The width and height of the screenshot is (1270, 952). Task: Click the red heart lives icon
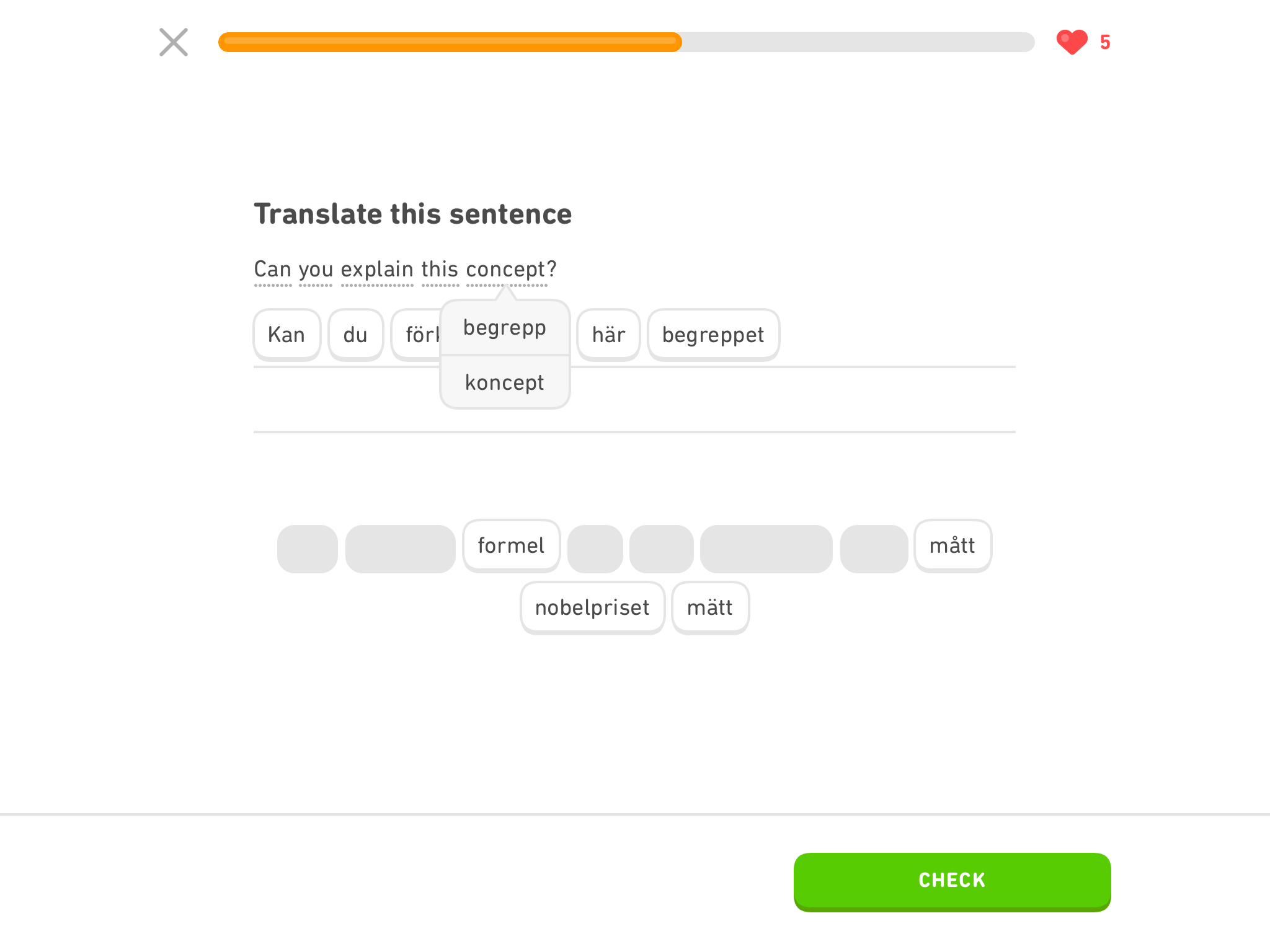click(1072, 42)
